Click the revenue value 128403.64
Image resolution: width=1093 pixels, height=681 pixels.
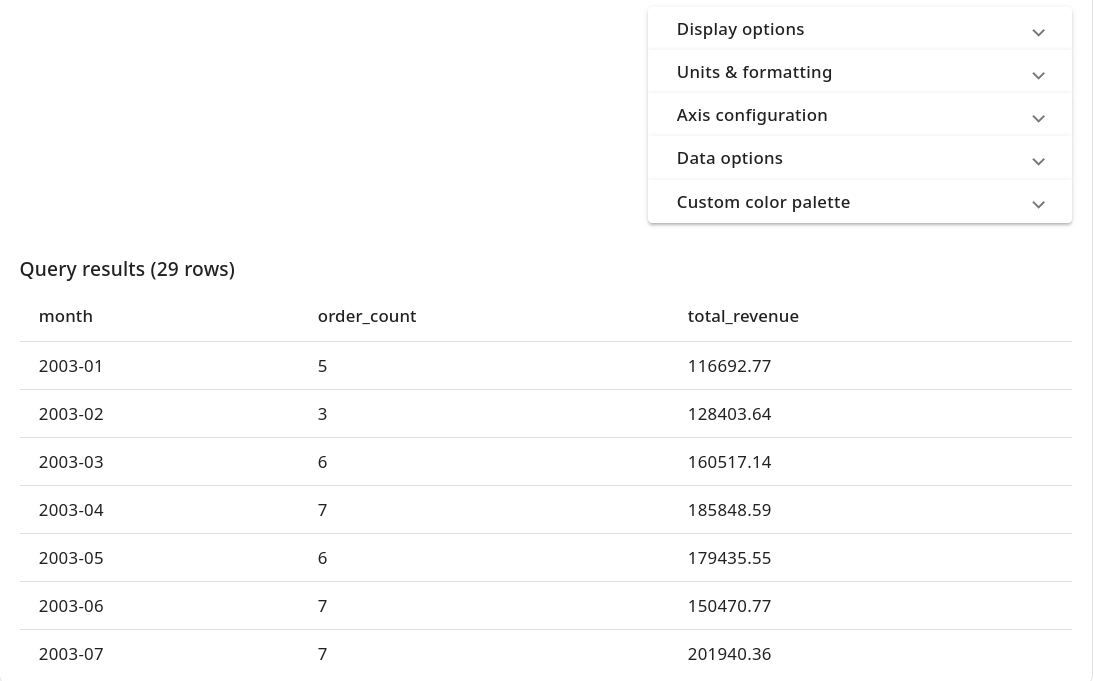coord(729,414)
